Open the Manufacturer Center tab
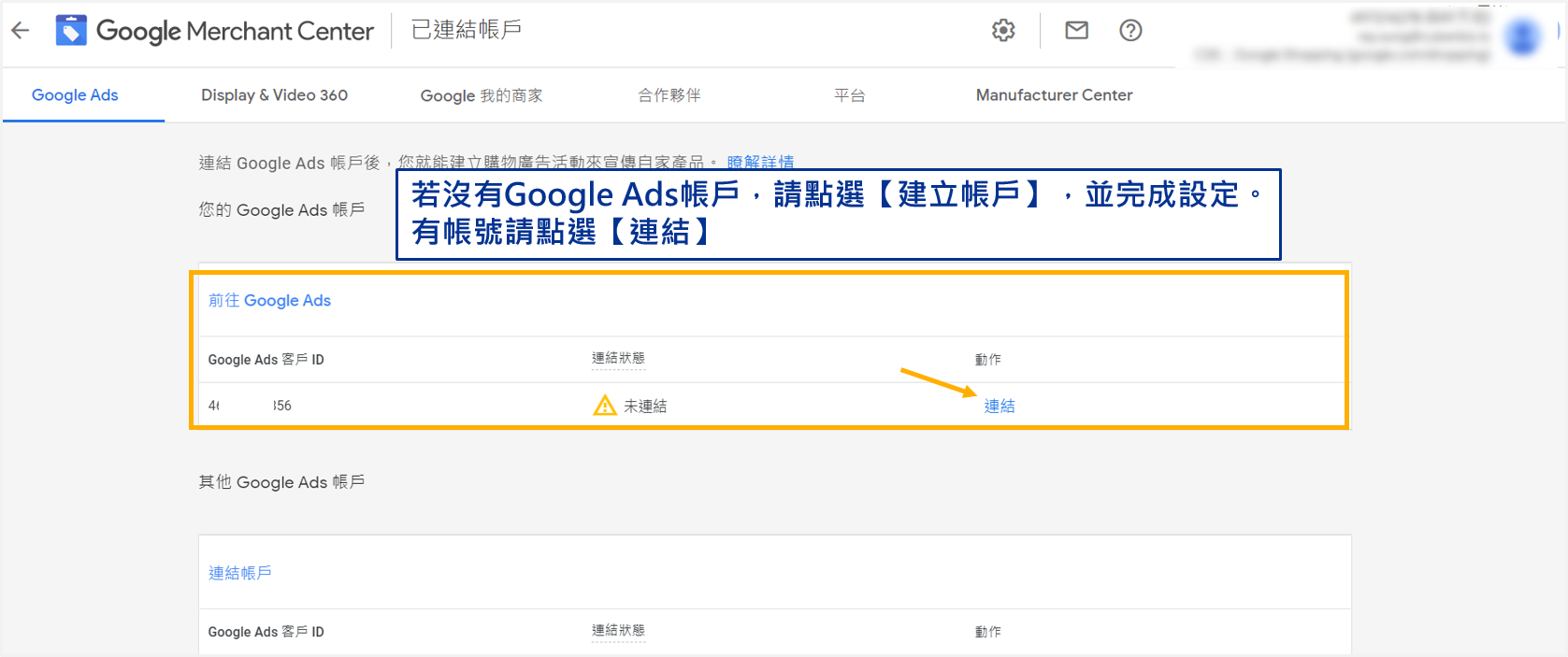Viewport: 1568px width, 657px height. (x=1054, y=95)
